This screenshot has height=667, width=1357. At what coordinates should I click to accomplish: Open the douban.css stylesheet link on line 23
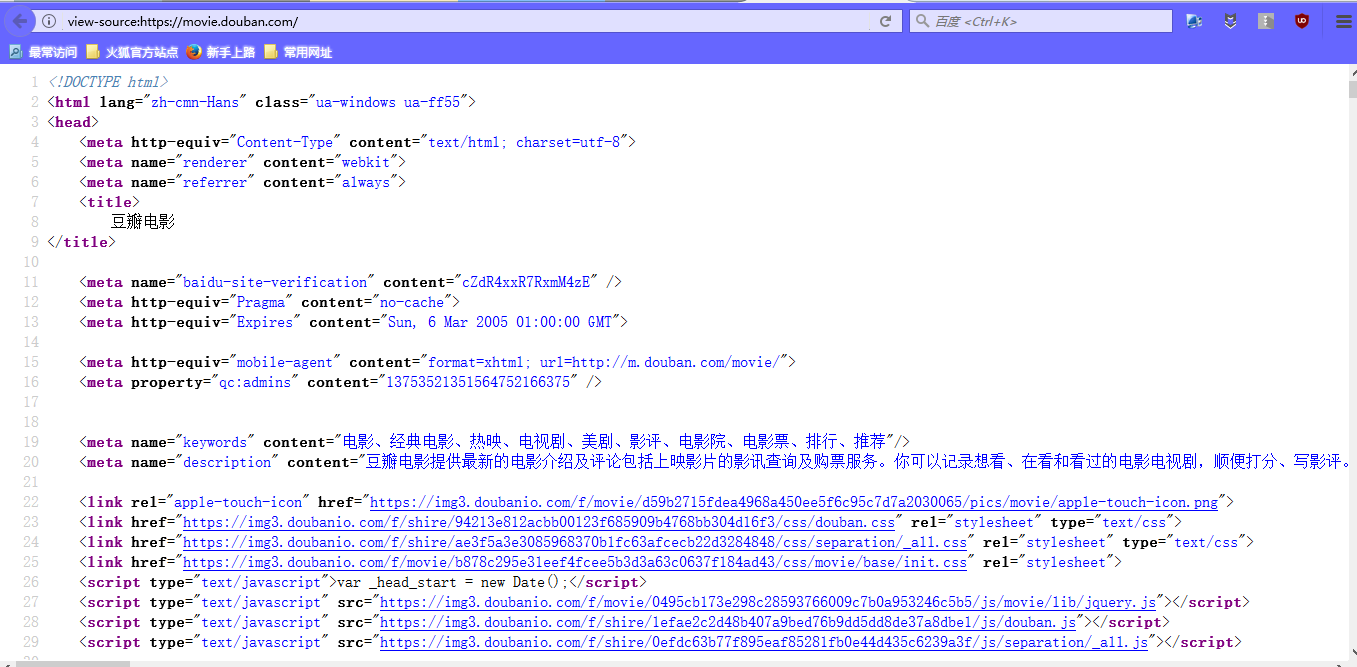pyautogui.click(x=539, y=523)
